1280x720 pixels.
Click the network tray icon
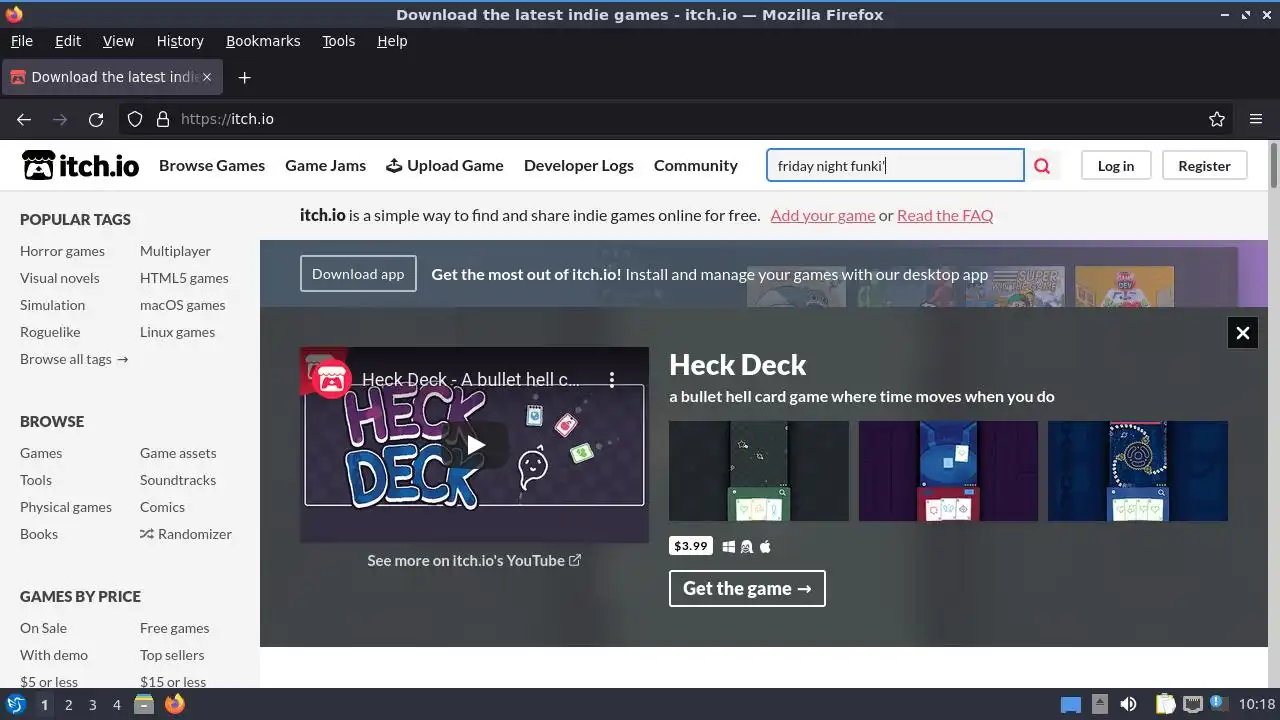(1192, 704)
